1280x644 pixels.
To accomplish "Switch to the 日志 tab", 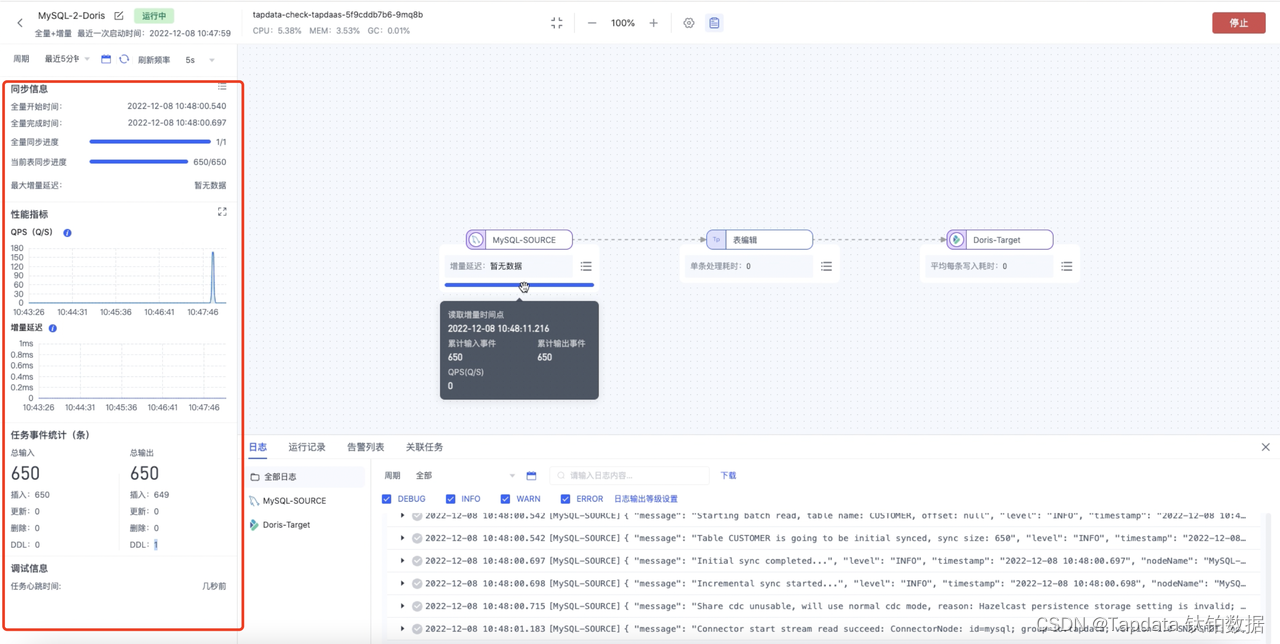I will [x=258, y=447].
